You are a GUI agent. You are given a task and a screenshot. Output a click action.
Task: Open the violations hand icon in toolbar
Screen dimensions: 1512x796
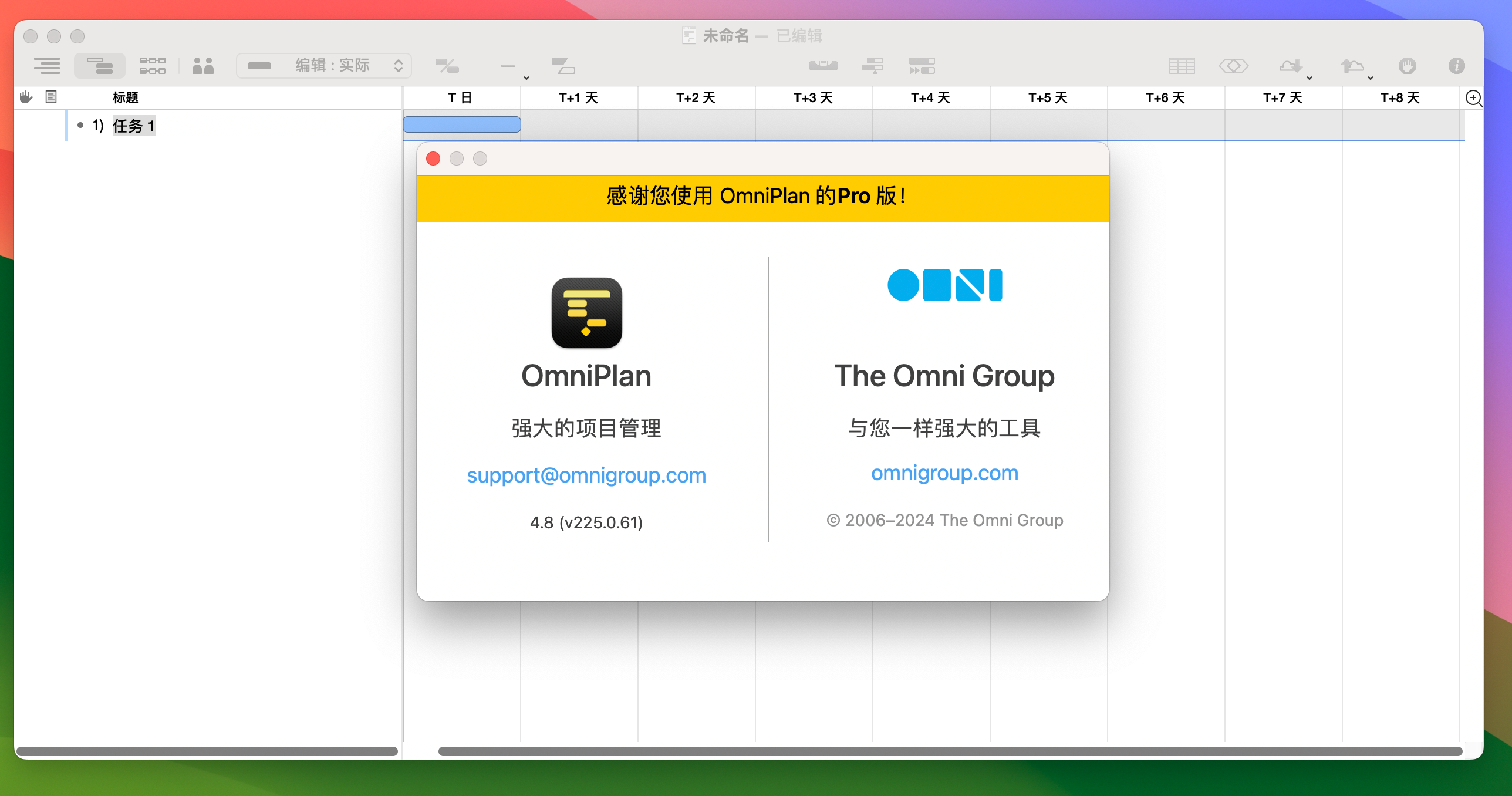pyautogui.click(x=1407, y=66)
